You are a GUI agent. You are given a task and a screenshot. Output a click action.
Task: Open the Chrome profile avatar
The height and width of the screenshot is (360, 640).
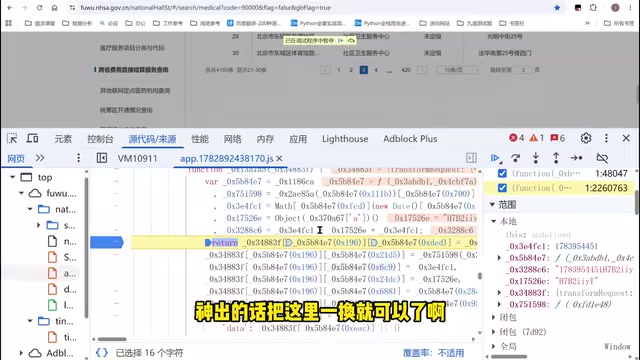click(615, 8)
